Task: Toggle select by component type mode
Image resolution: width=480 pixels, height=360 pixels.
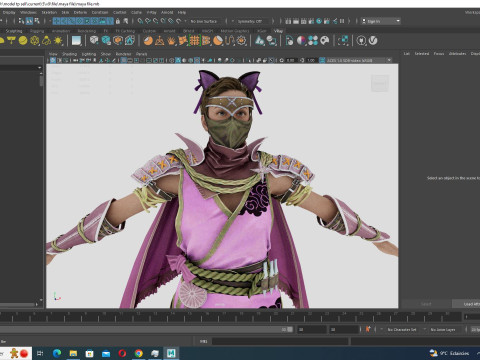Action: 37,21
